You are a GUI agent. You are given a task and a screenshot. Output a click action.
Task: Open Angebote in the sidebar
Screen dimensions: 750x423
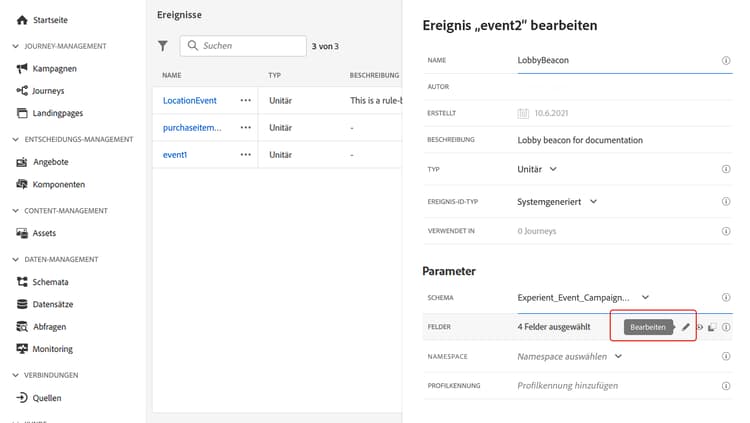(x=51, y=162)
